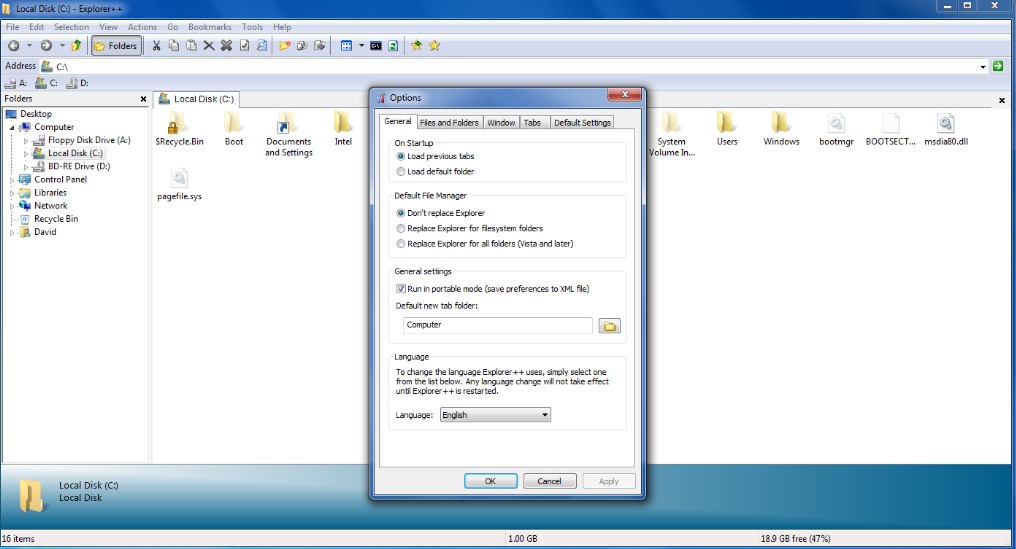
Task: Open command prompt from the toolbar
Action: point(376,45)
